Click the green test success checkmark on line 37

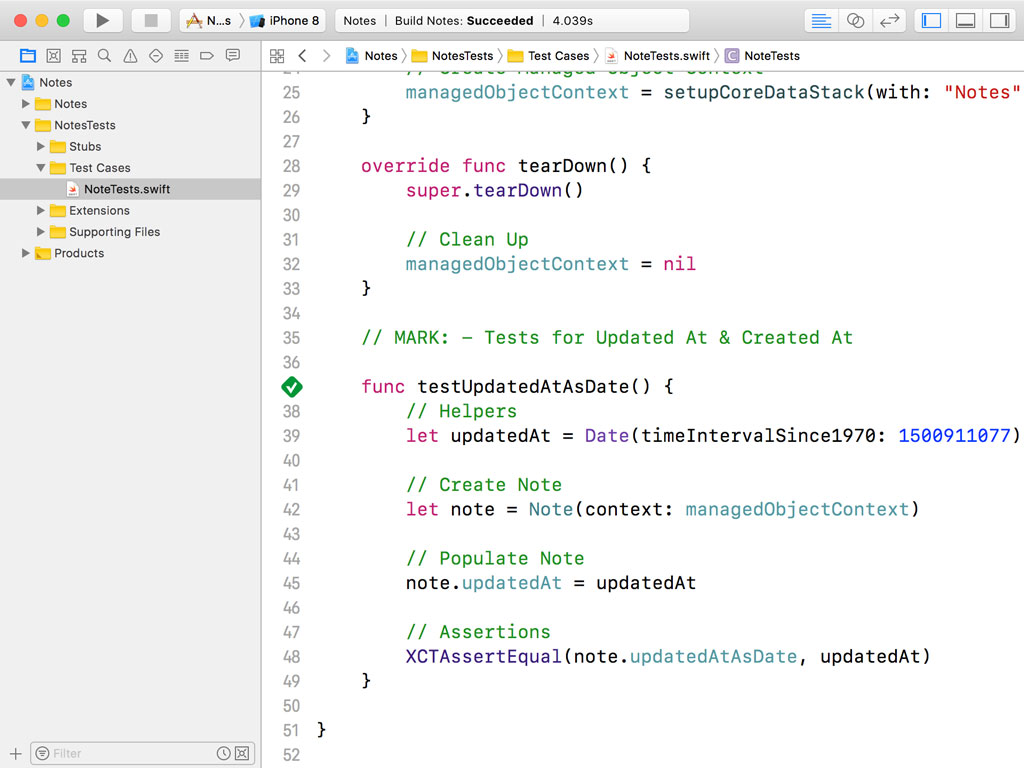[x=291, y=386]
